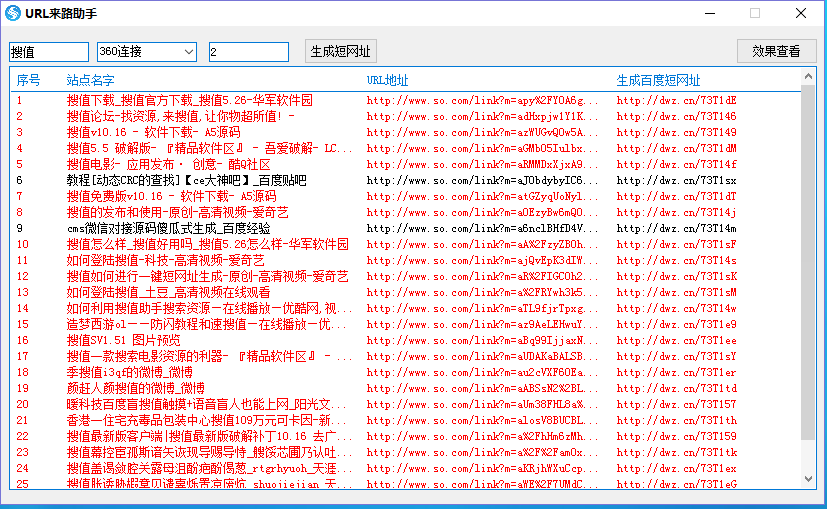Select row 搜值v10.16 - 软件下载- A5源码
Screen dimensions: 827x509
click(405, 132)
